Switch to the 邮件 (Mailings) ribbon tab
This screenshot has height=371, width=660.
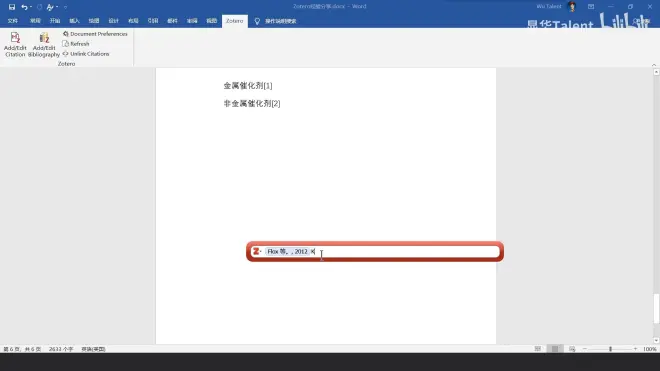pos(172,21)
